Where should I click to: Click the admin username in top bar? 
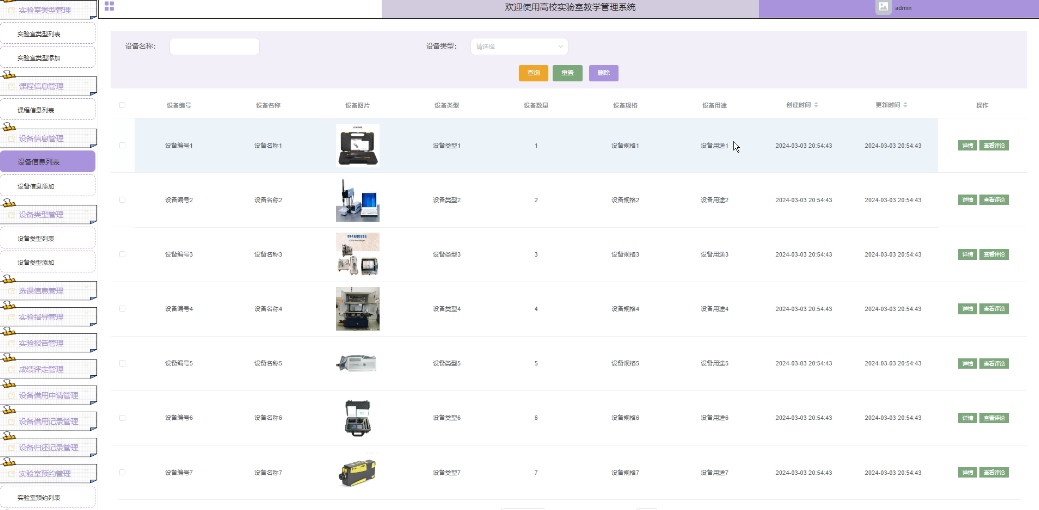point(903,8)
